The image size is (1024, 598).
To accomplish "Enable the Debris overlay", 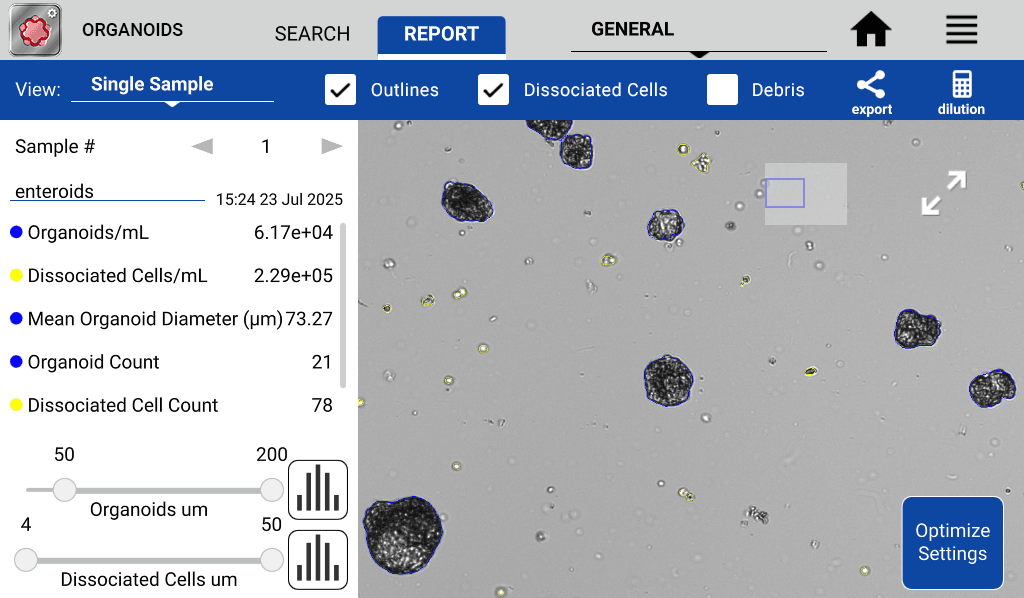I will (x=722, y=89).
